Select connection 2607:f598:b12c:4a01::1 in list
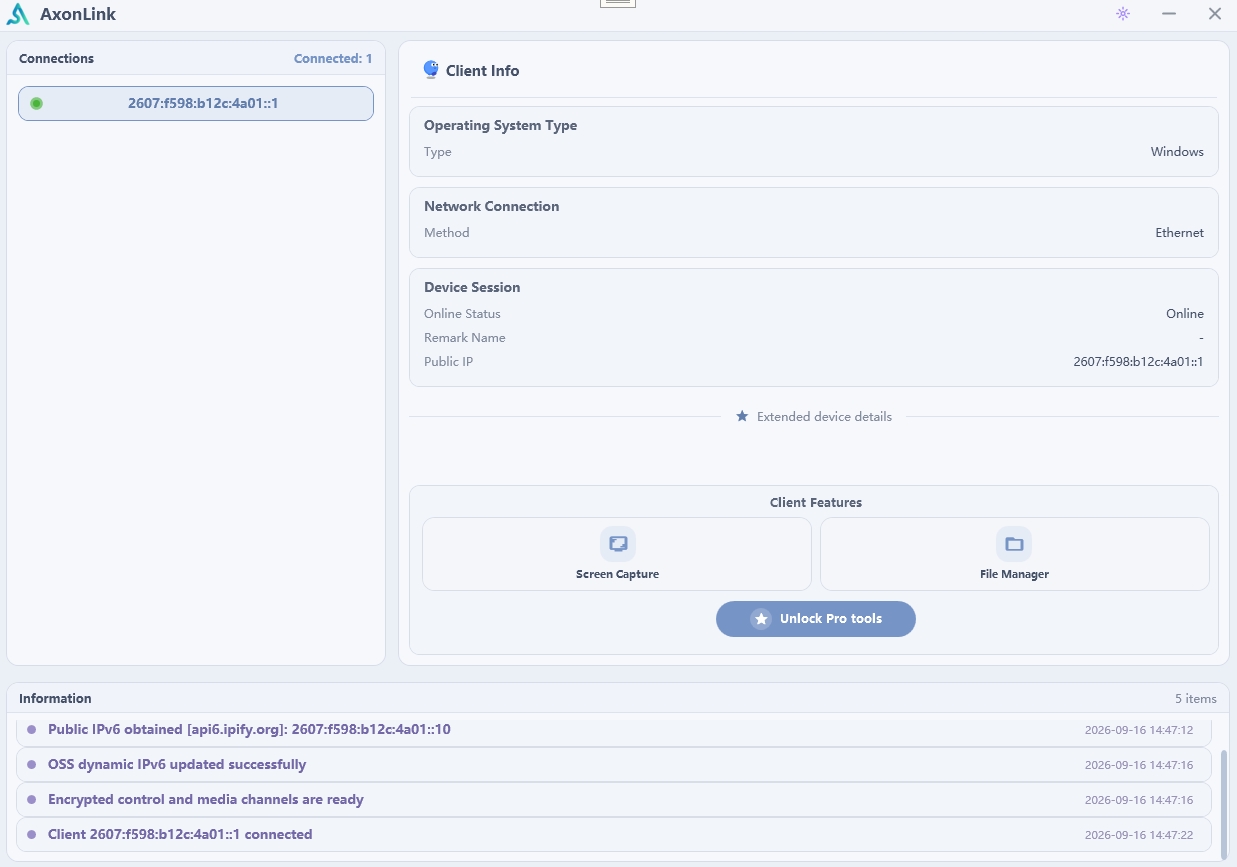1237x867 pixels. click(196, 103)
